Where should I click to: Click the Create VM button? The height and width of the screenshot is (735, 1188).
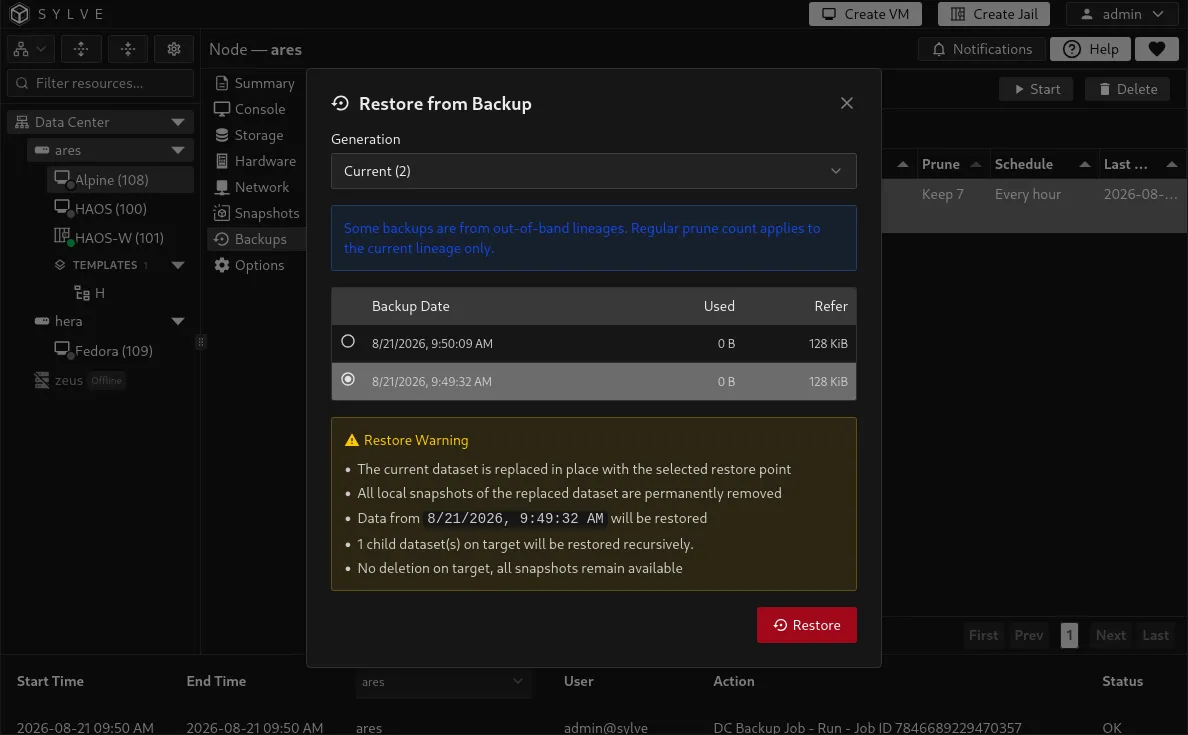point(865,14)
